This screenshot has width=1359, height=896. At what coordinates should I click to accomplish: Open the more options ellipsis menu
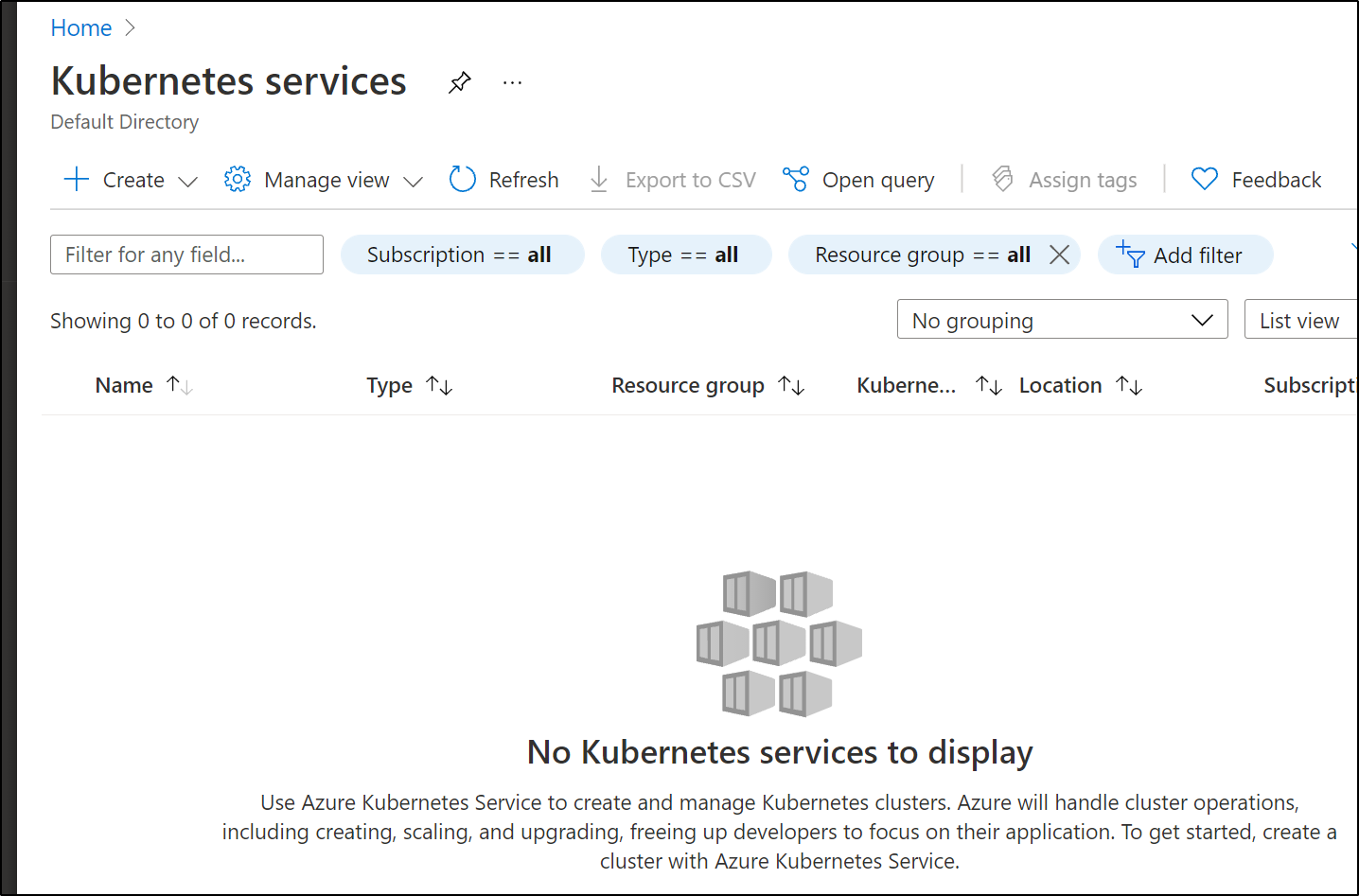(512, 82)
